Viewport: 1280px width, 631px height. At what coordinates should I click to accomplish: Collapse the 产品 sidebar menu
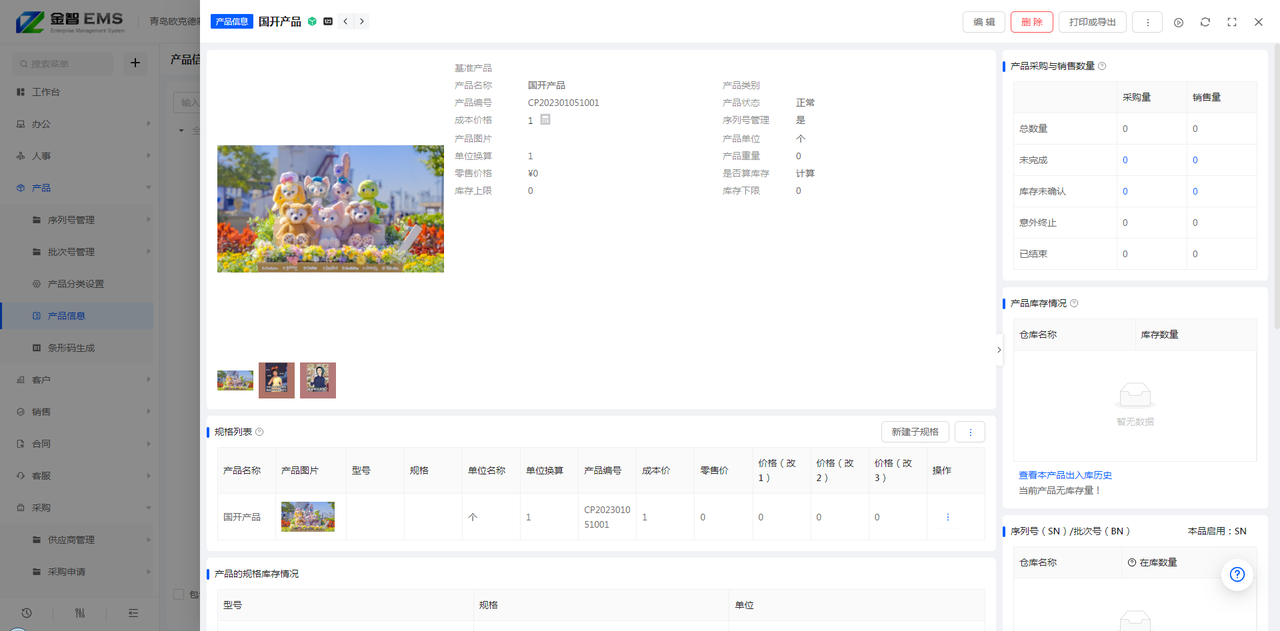tap(77, 188)
